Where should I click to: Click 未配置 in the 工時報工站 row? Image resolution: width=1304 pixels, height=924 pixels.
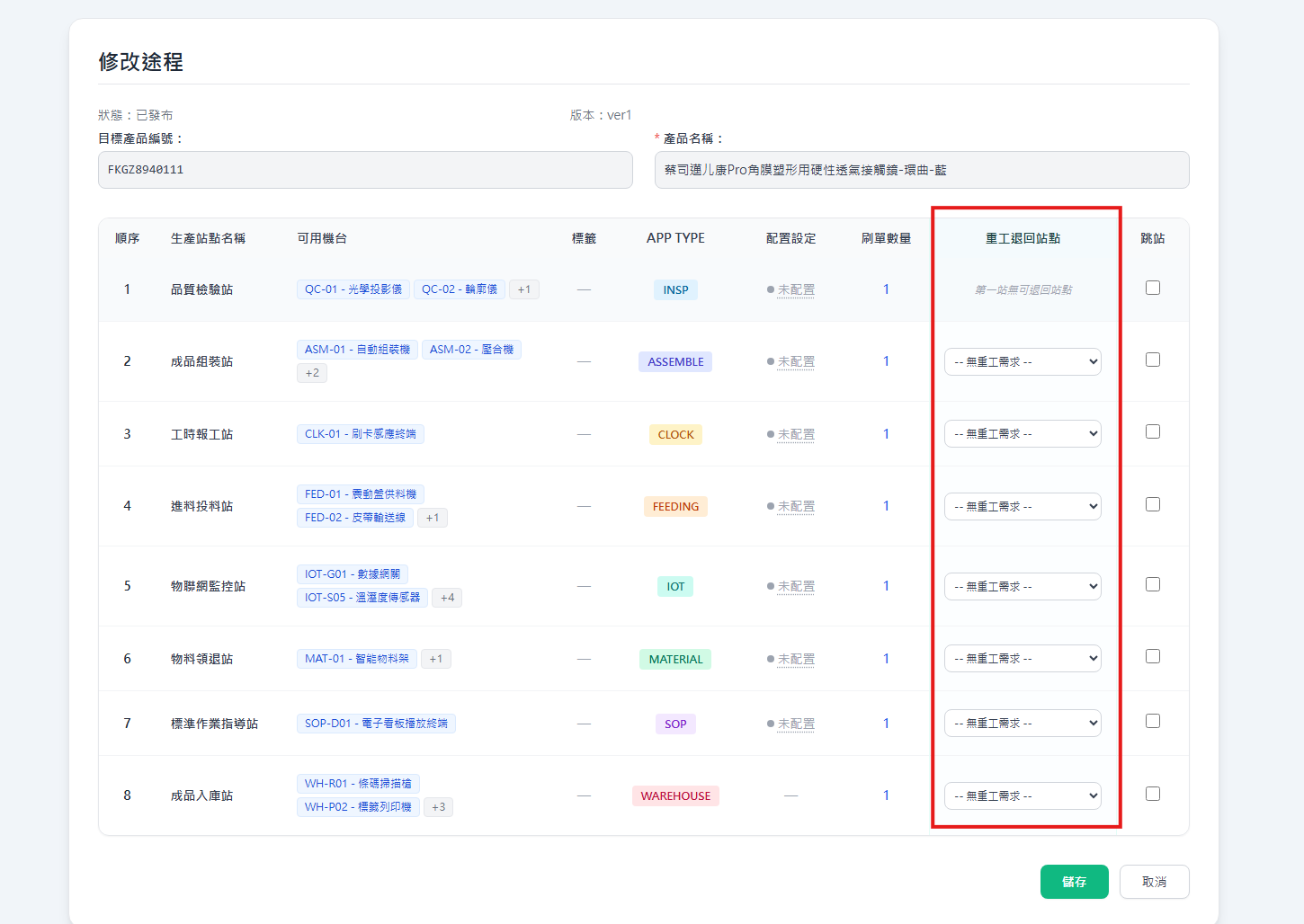796,434
